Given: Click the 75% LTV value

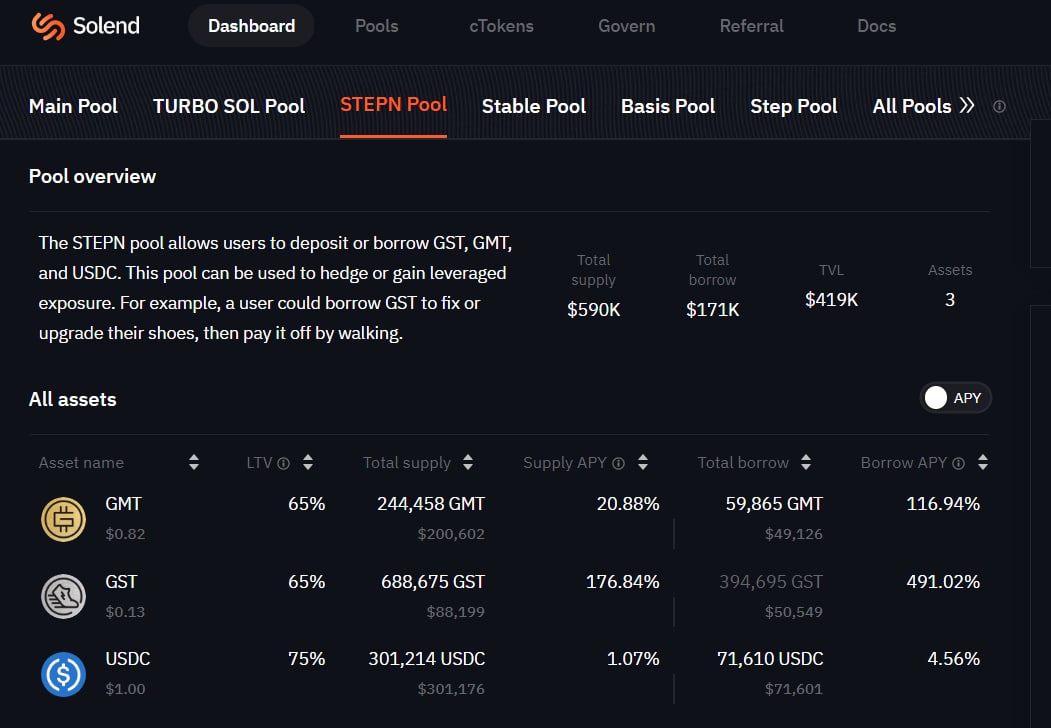Looking at the screenshot, I should [307, 659].
